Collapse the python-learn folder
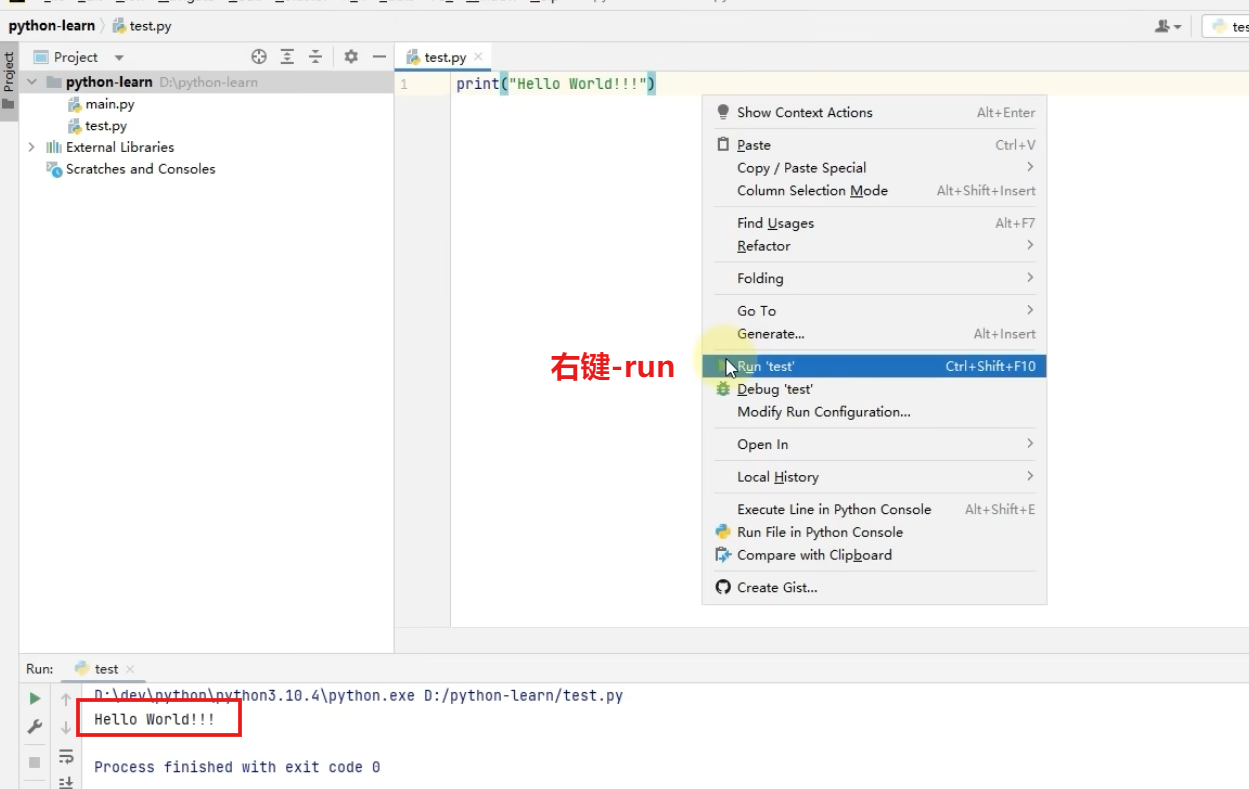Viewport: 1249px width, 789px height. coord(31,82)
